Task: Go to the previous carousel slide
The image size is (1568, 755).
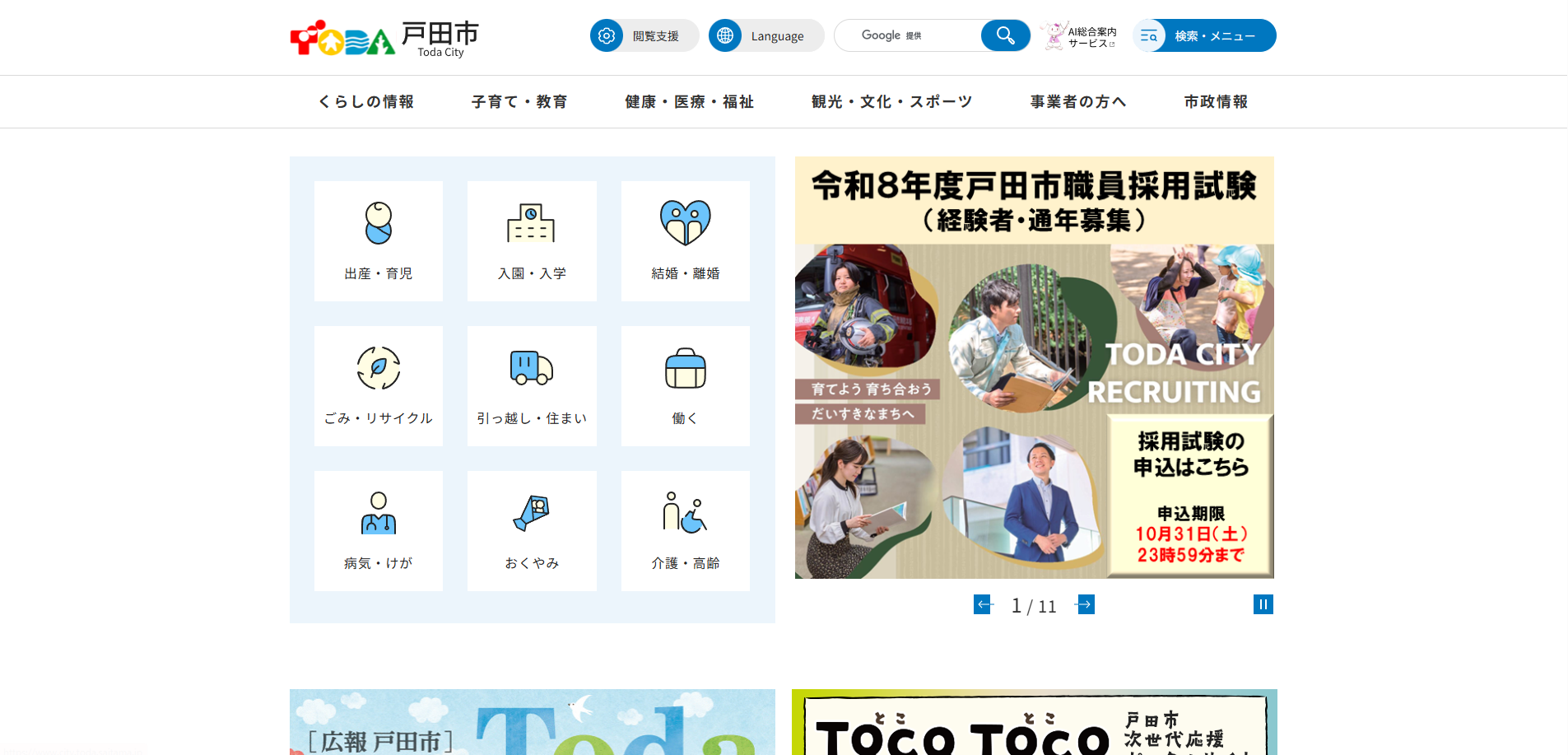Action: click(983, 604)
